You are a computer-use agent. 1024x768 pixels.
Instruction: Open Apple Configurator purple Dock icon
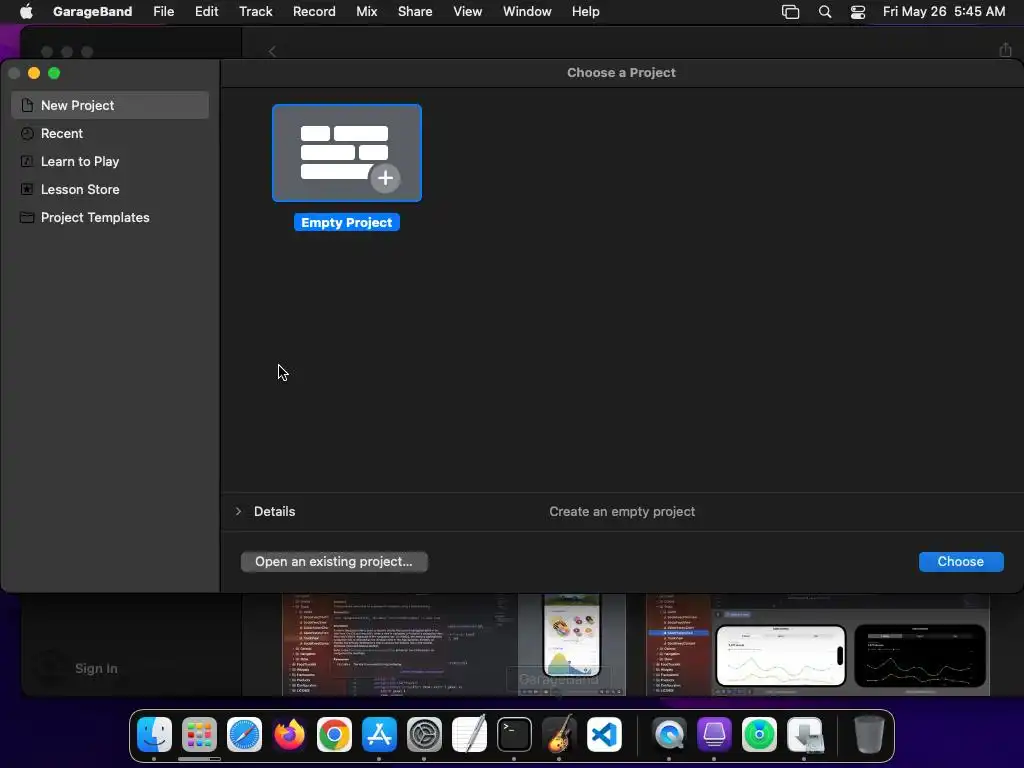(714, 735)
